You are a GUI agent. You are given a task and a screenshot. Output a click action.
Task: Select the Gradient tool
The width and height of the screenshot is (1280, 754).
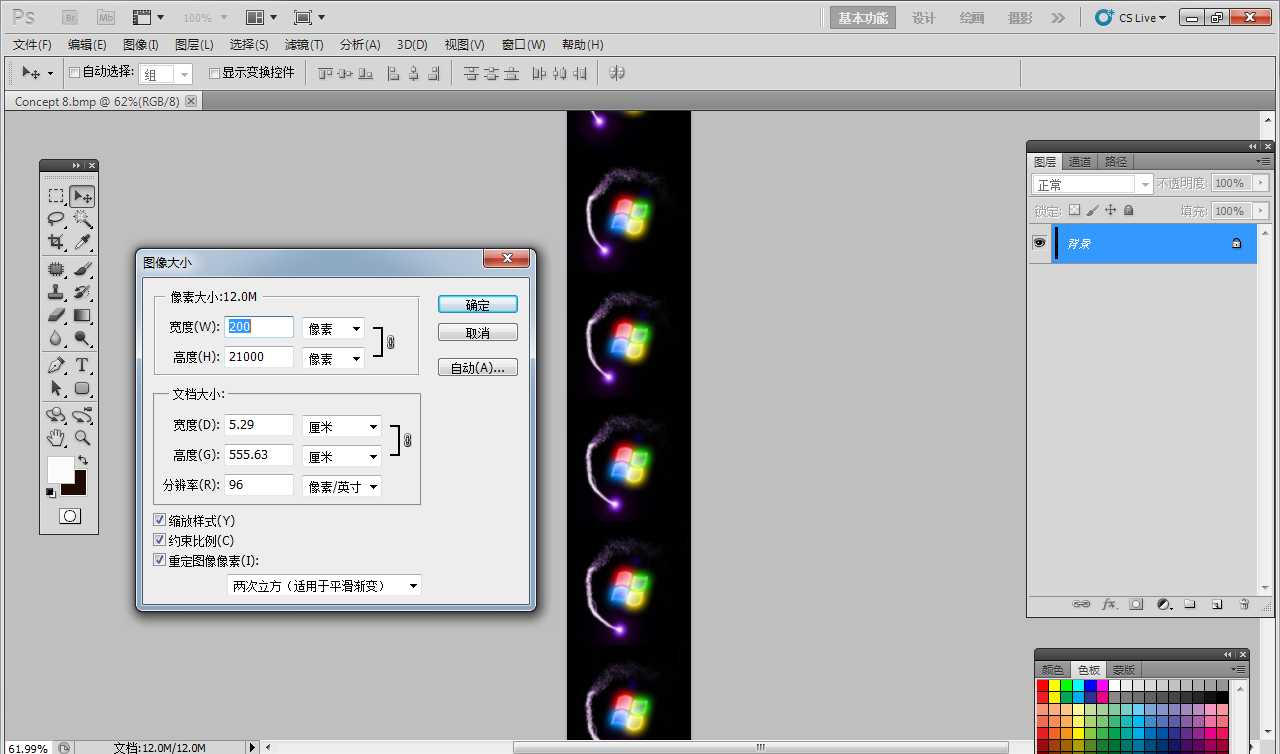click(x=82, y=315)
